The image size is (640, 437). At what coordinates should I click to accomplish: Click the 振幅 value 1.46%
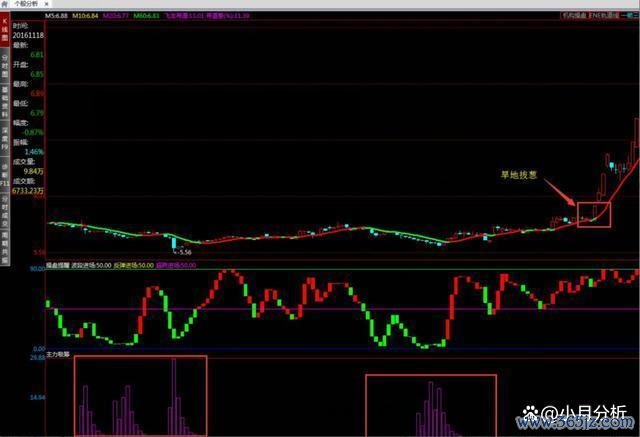(34, 152)
